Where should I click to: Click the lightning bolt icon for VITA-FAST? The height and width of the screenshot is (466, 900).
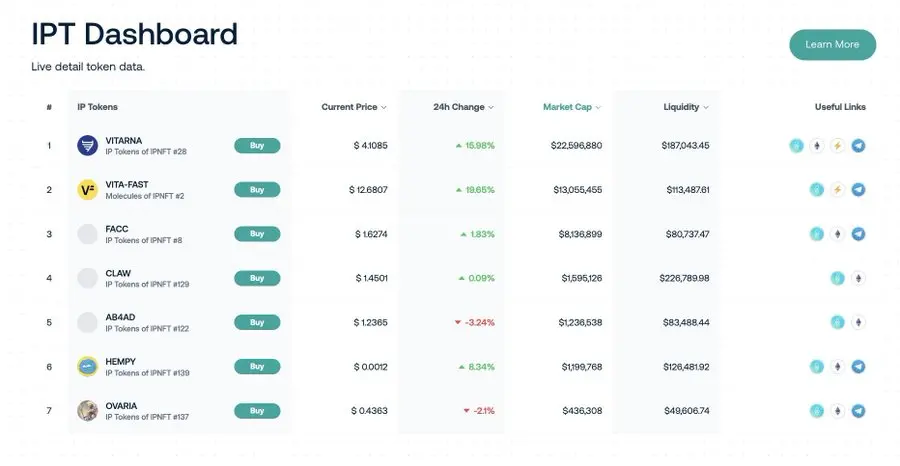pyautogui.click(x=837, y=190)
